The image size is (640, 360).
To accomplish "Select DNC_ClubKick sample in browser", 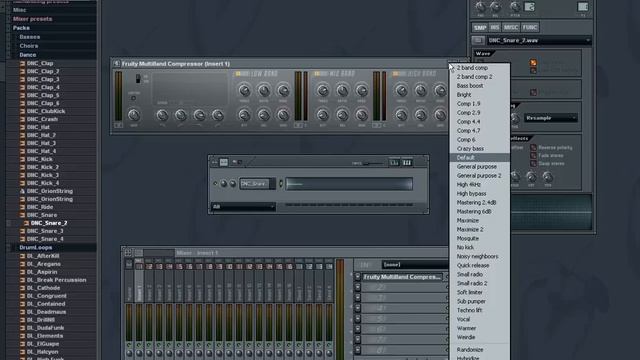I will (x=46, y=111).
